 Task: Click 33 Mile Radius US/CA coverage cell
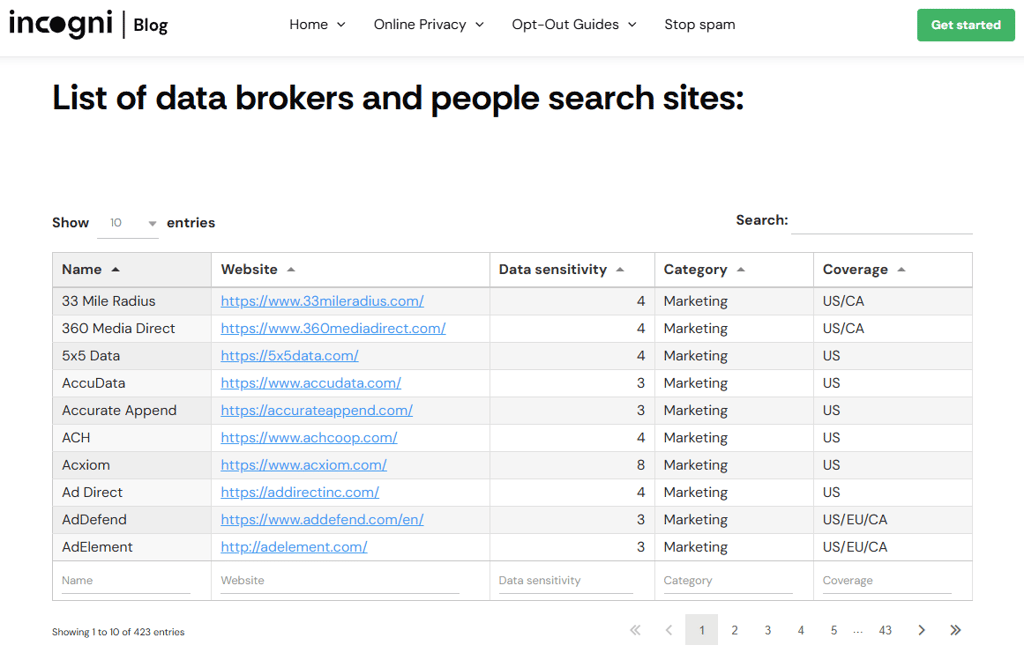click(893, 301)
